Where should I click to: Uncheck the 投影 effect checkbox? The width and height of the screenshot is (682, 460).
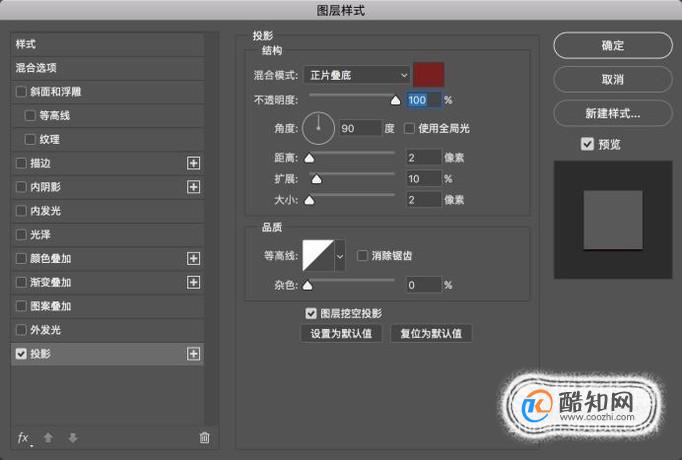tap(21, 353)
